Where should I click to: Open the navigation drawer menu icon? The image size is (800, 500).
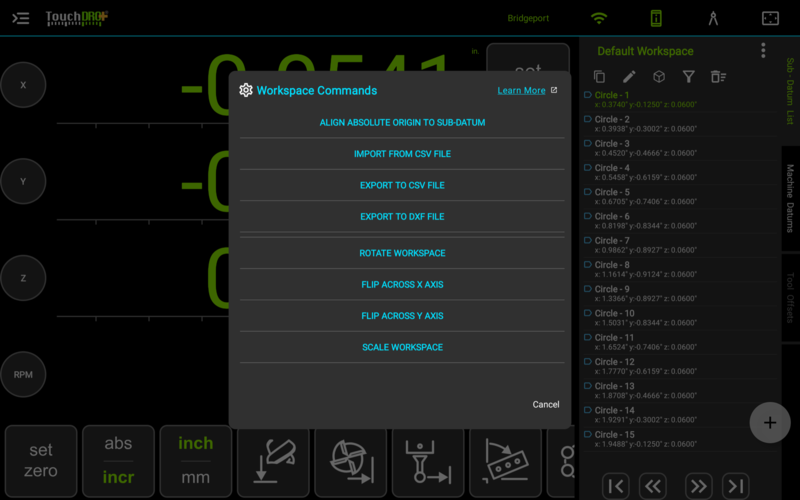(20, 18)
